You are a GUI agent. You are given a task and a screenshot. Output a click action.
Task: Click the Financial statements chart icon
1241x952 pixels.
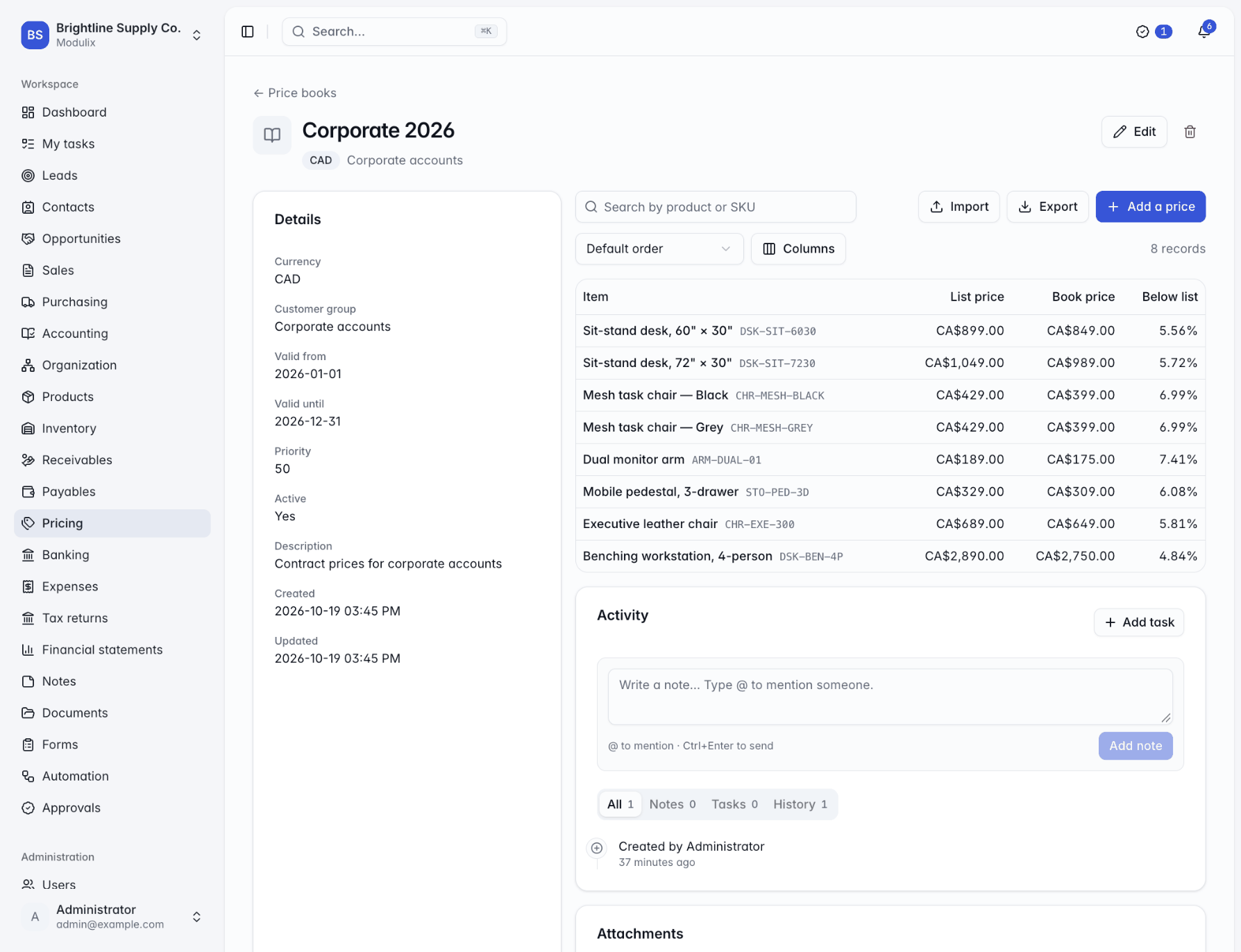(x=28, y=650)
